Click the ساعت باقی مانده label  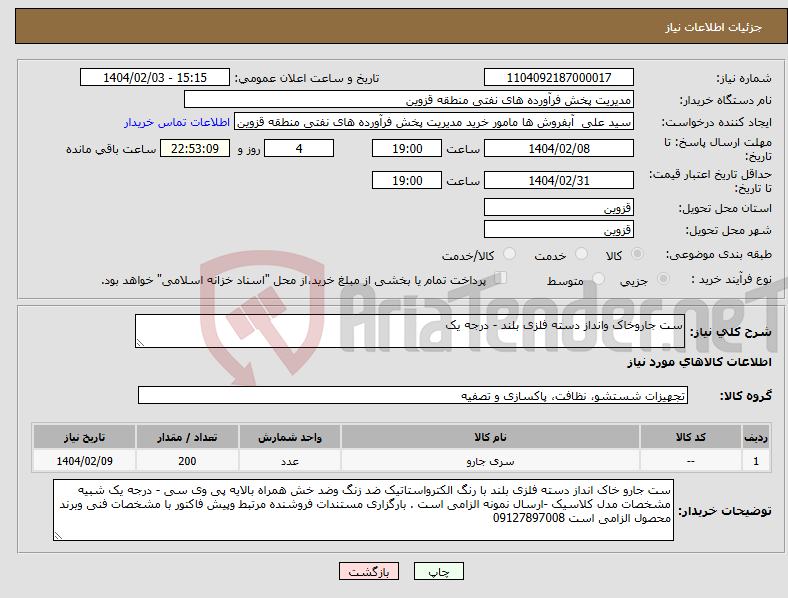[x=111, y=149]
